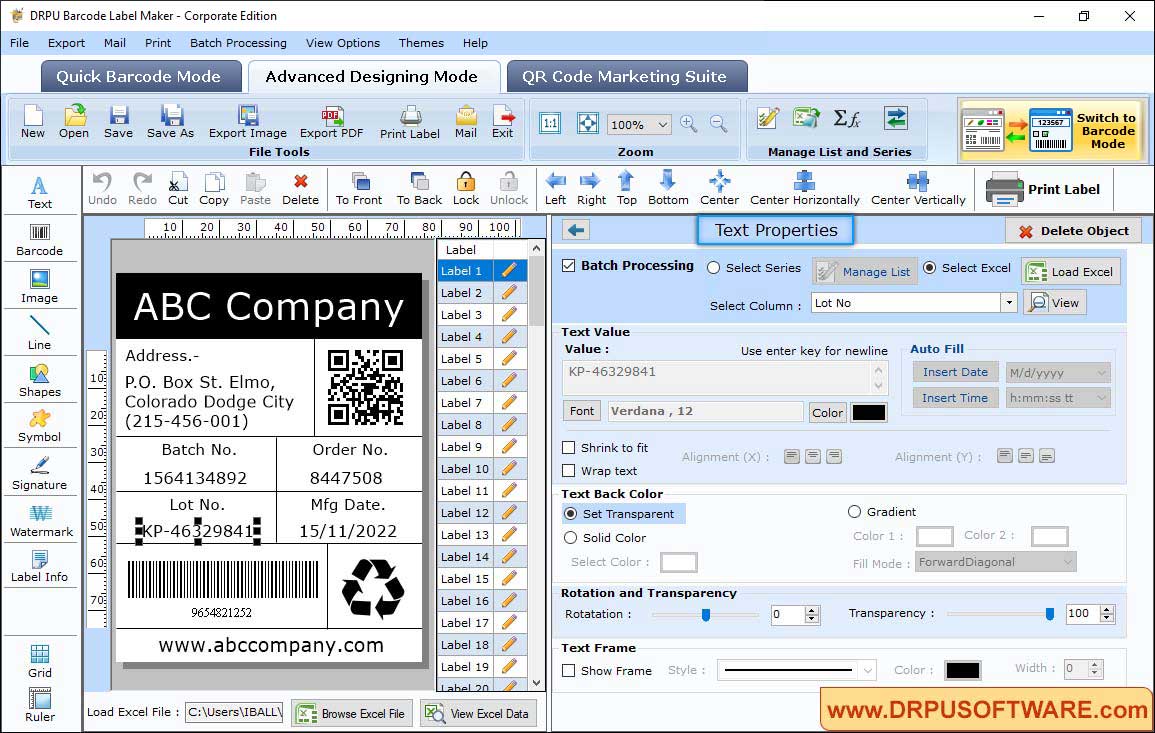Open the View Options menu
Viewport: 1155px width, 733px height.
click(x=343, y=43)
